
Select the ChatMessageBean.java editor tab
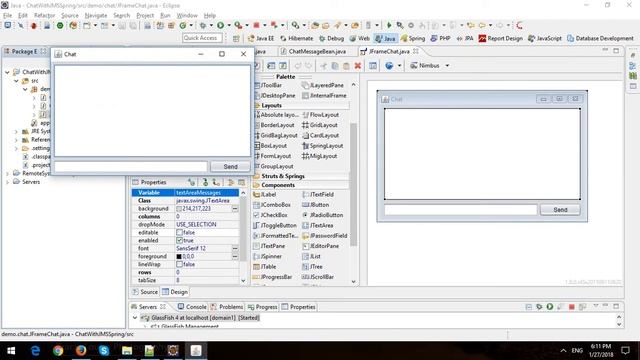click(x=313, y=51)
